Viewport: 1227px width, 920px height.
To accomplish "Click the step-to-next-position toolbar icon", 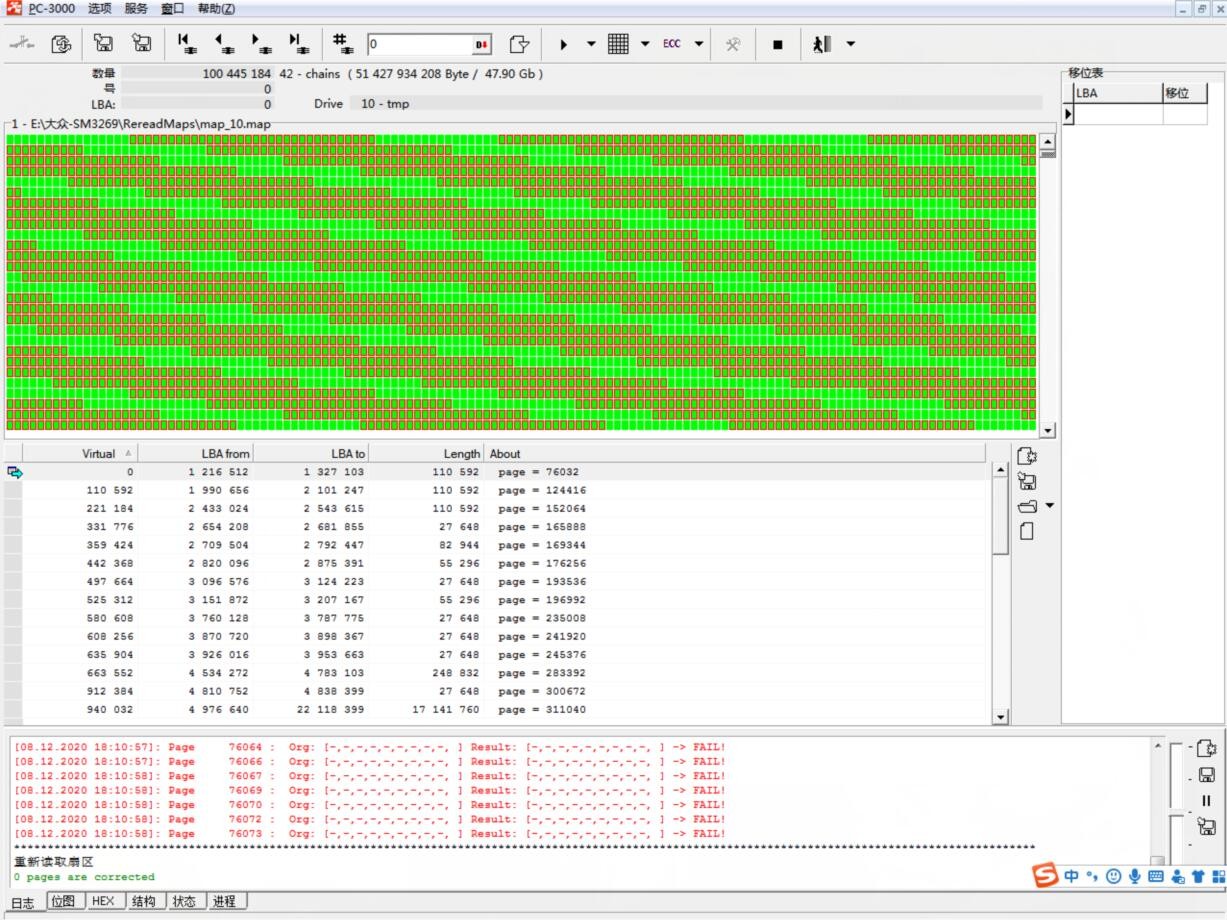I will tap(261, 43).
